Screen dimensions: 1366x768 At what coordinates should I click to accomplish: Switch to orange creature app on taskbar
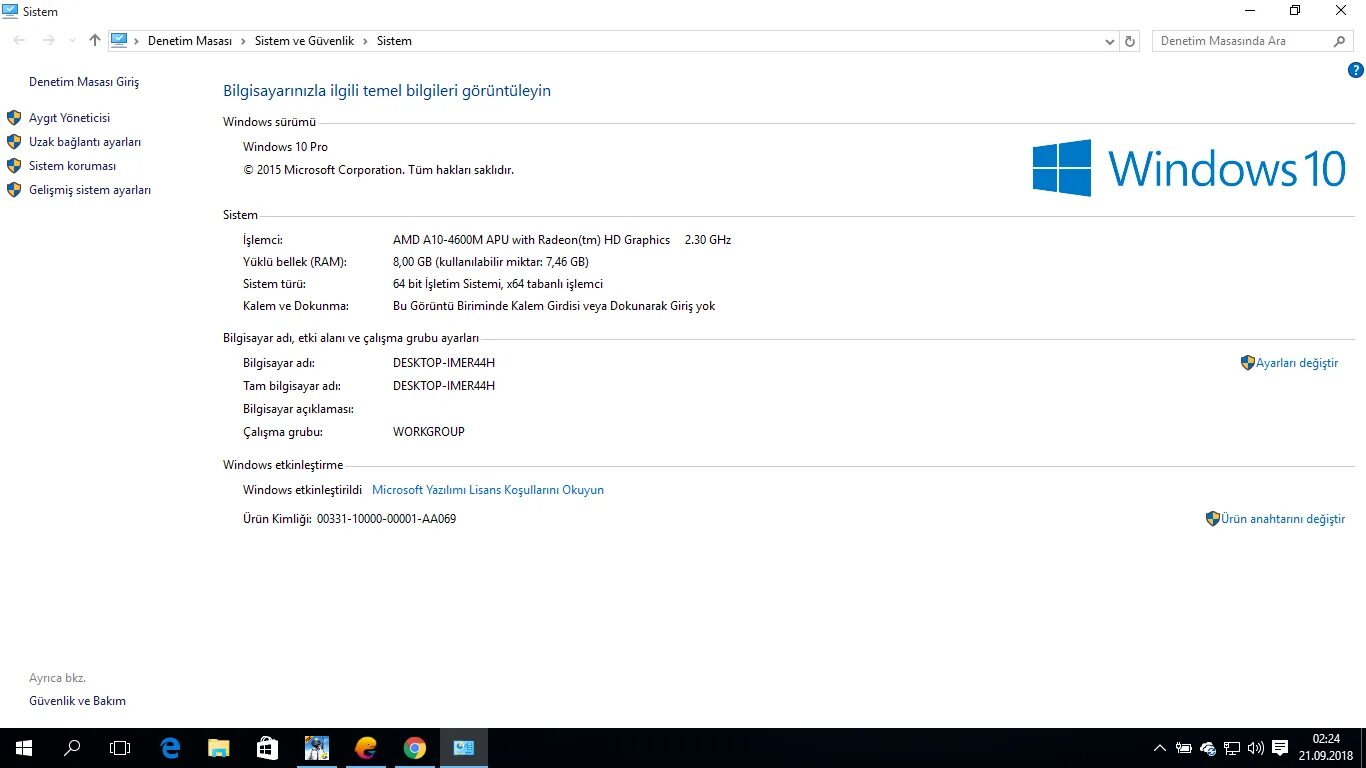(366, 748)
